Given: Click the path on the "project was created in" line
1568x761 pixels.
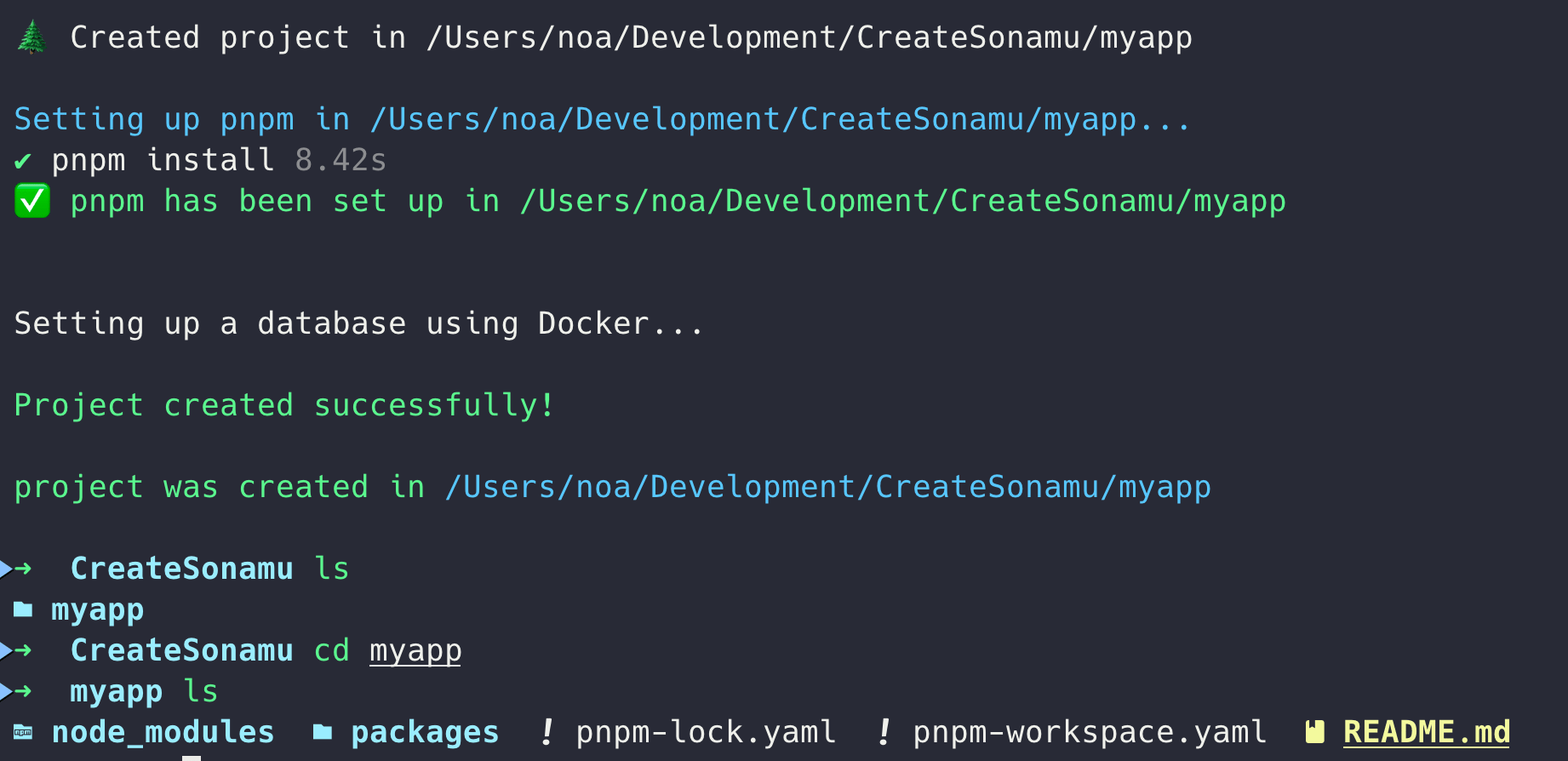Looking at the screenshot, I should pos(828,488).
